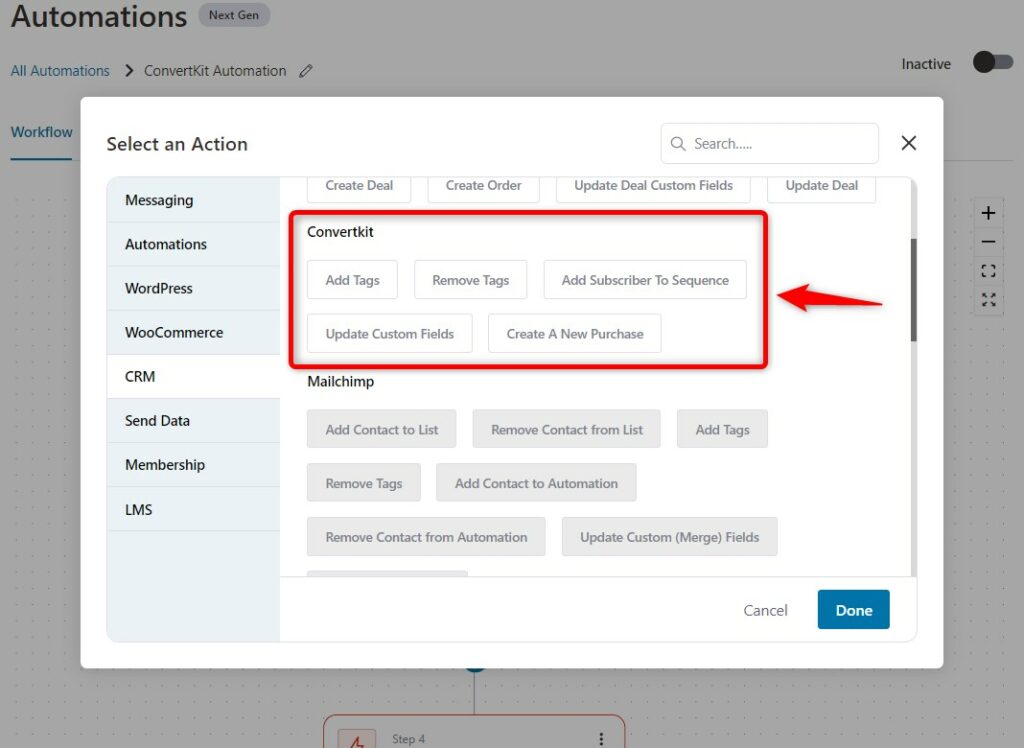The width and height of the screenshot is (1024, 748).
Task: Choose Update Custom (Merge) Fields action
Action: 669,537
